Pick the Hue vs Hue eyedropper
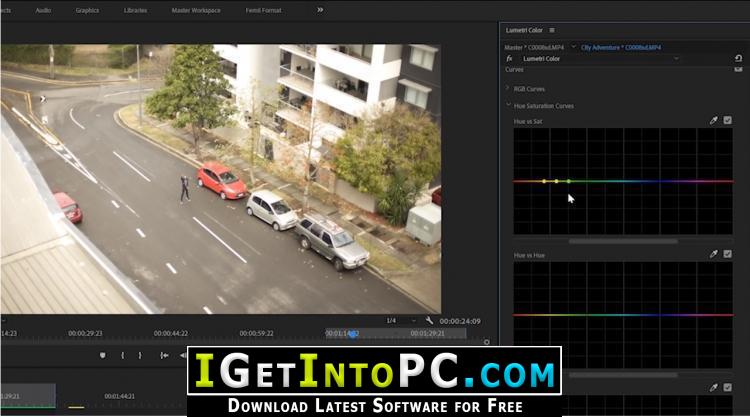This screenshot has height=417, width=750. tap(714, 254)
